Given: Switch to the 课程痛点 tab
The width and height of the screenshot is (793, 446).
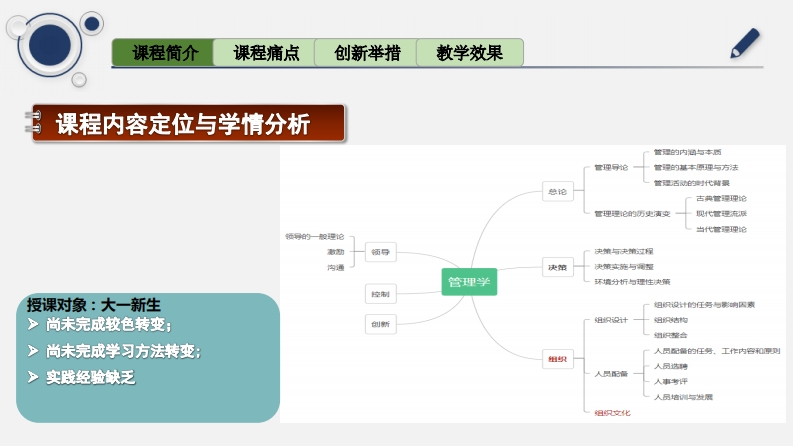Looking at the screenshot, I should pos(265,53).
